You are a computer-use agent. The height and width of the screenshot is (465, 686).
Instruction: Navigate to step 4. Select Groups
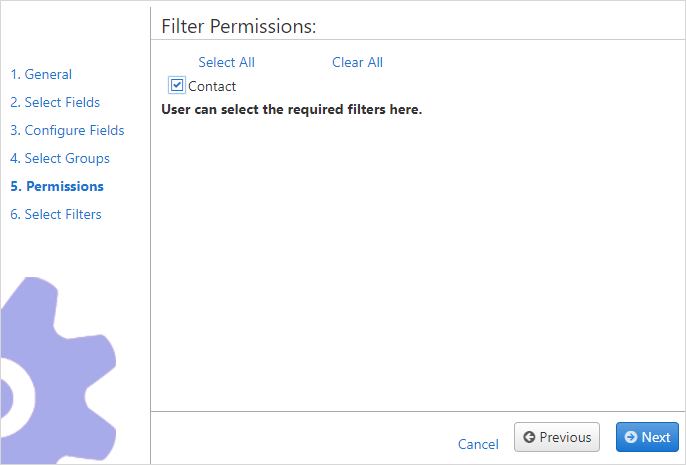(60, 158)
